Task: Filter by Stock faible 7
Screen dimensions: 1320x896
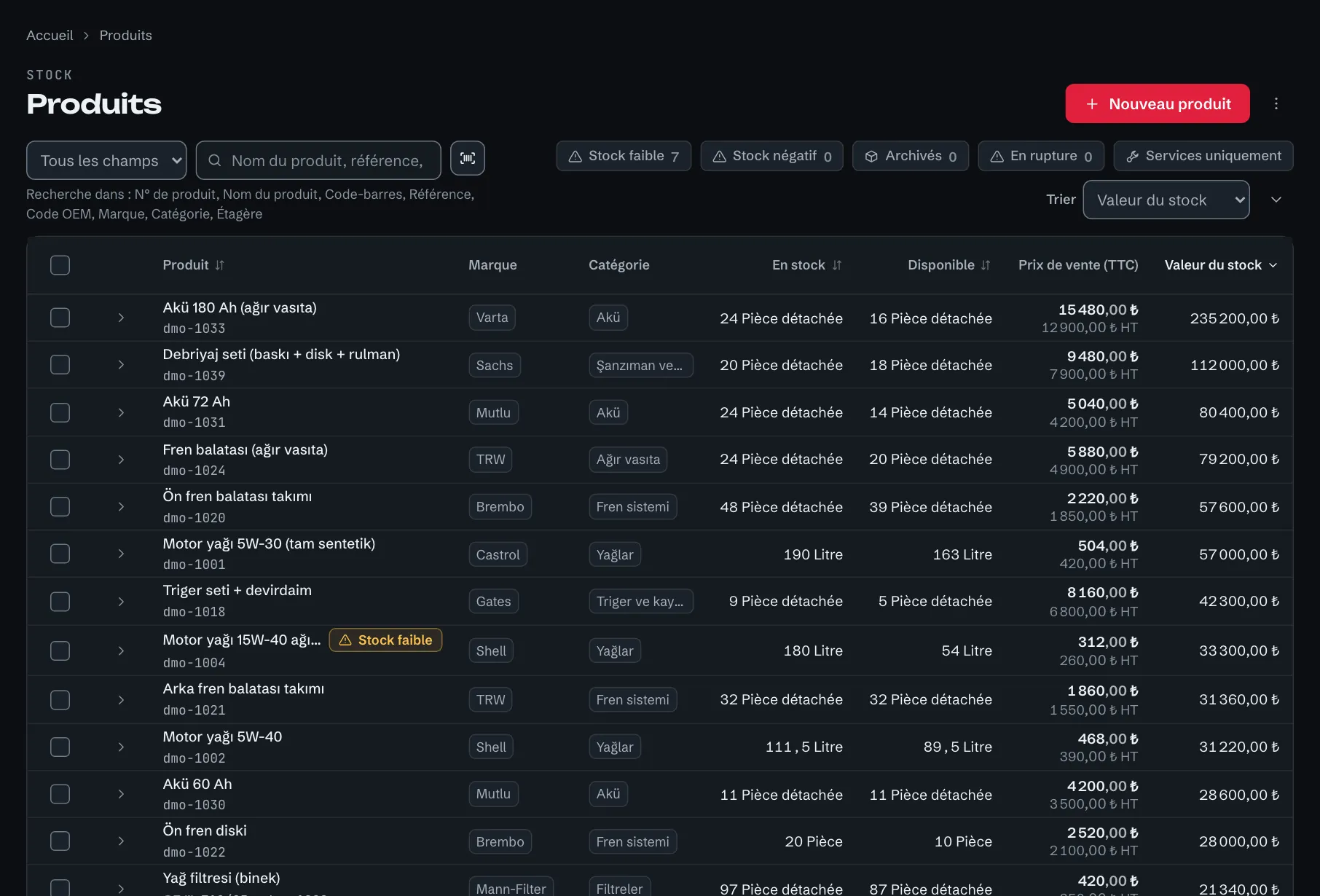Action: click(624, 156)
